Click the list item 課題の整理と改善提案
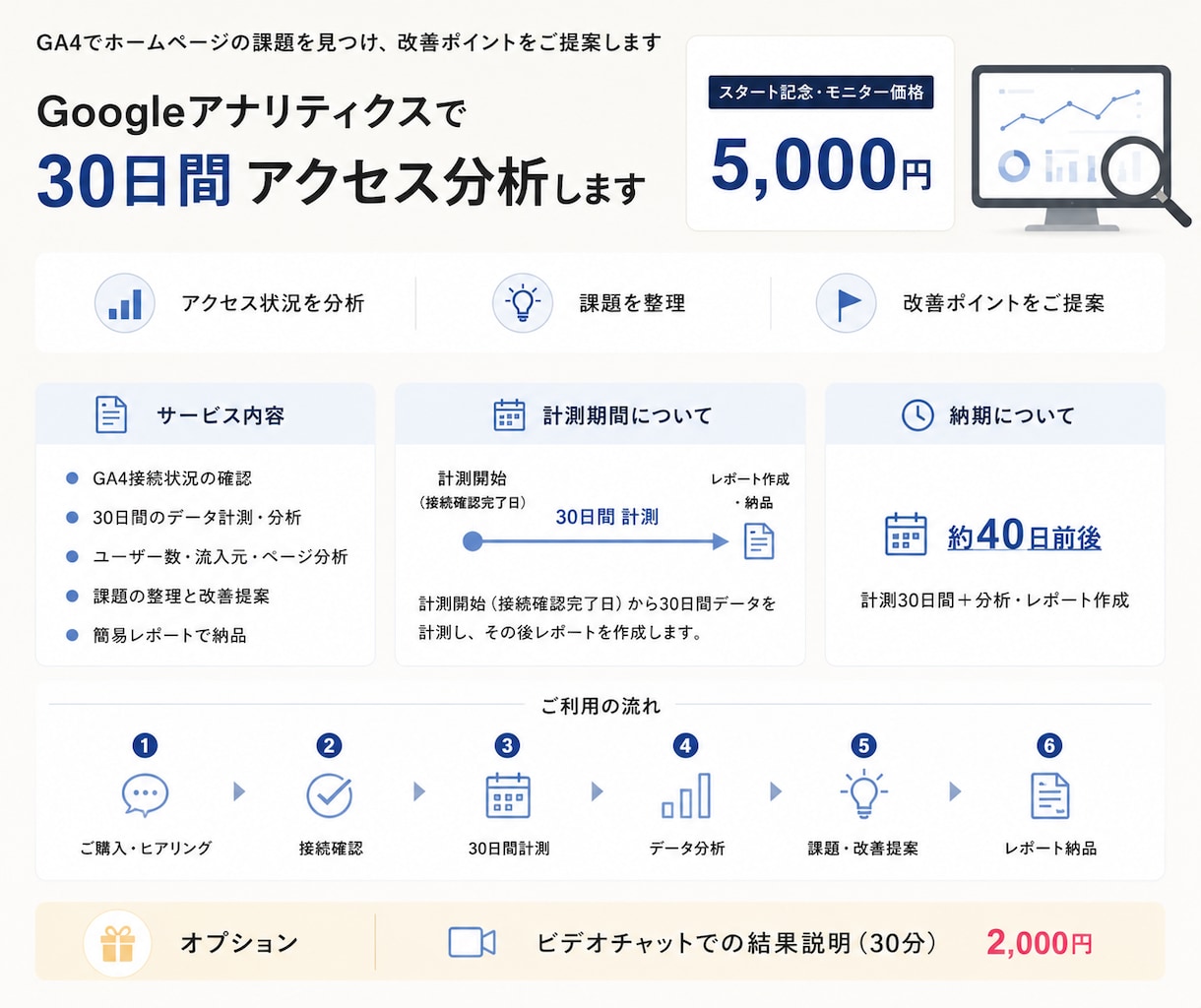Viewport: 1201px width, 1008px height. (181, 597)
